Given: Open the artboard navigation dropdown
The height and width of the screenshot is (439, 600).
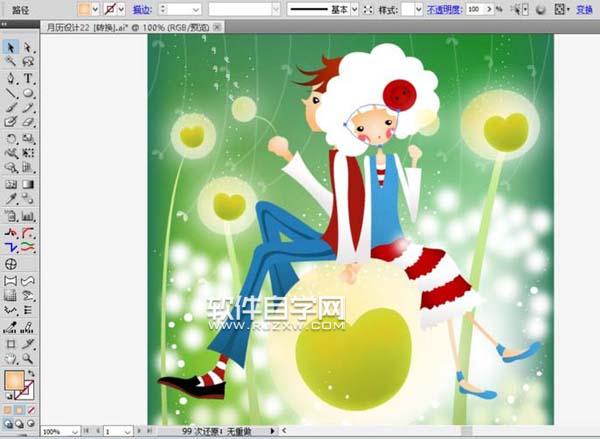Looking at the screenshot, I should 128,432.
